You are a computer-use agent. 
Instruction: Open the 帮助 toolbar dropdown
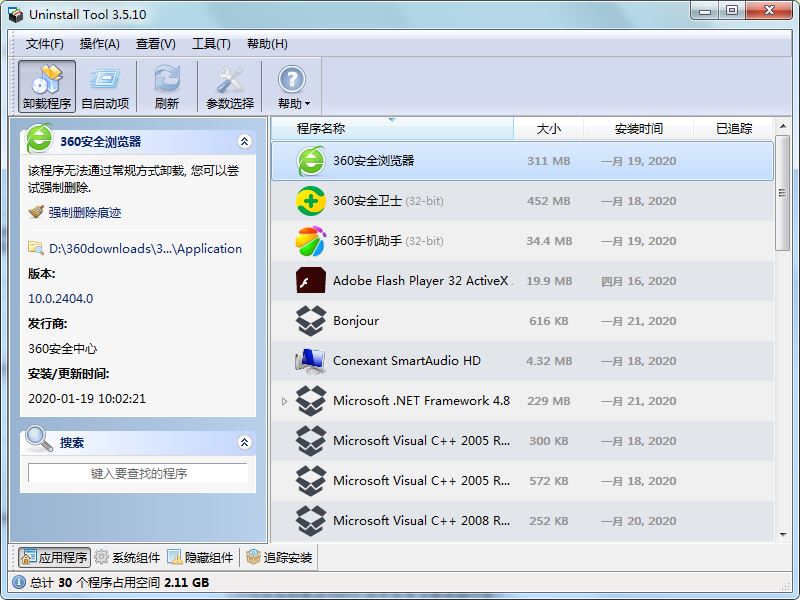point(292,86)
